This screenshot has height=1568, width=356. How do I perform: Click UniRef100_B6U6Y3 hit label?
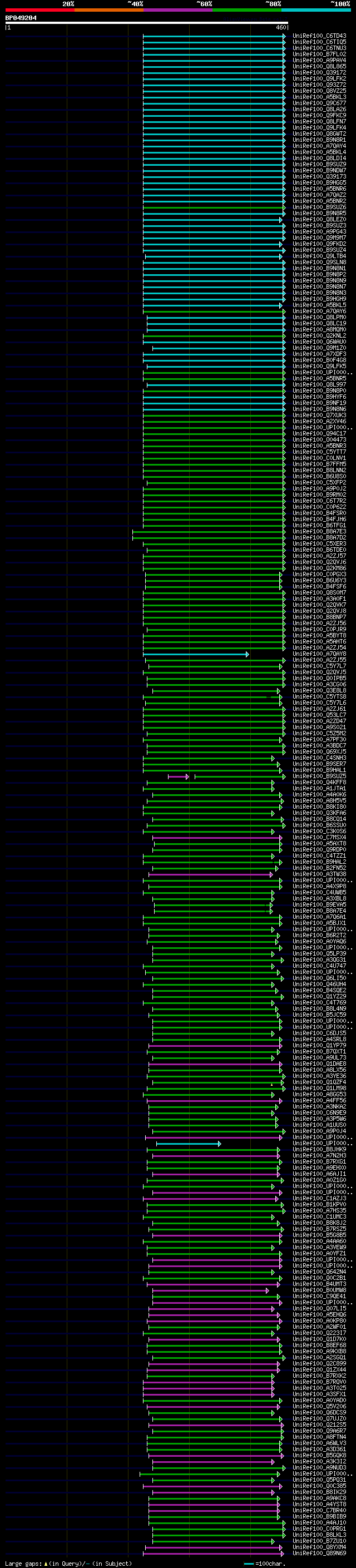point(319,581)
